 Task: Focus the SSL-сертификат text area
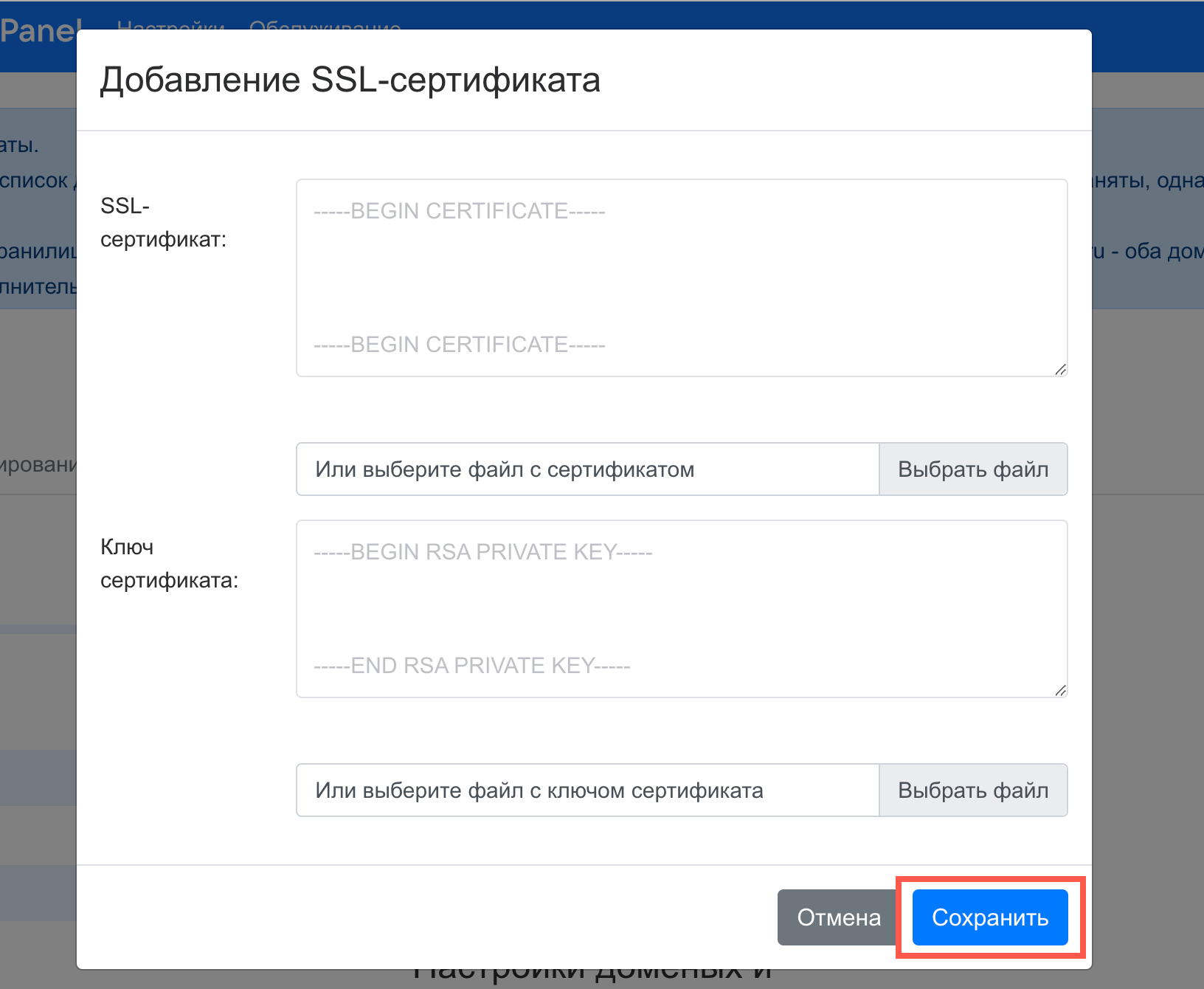point(681,278)
